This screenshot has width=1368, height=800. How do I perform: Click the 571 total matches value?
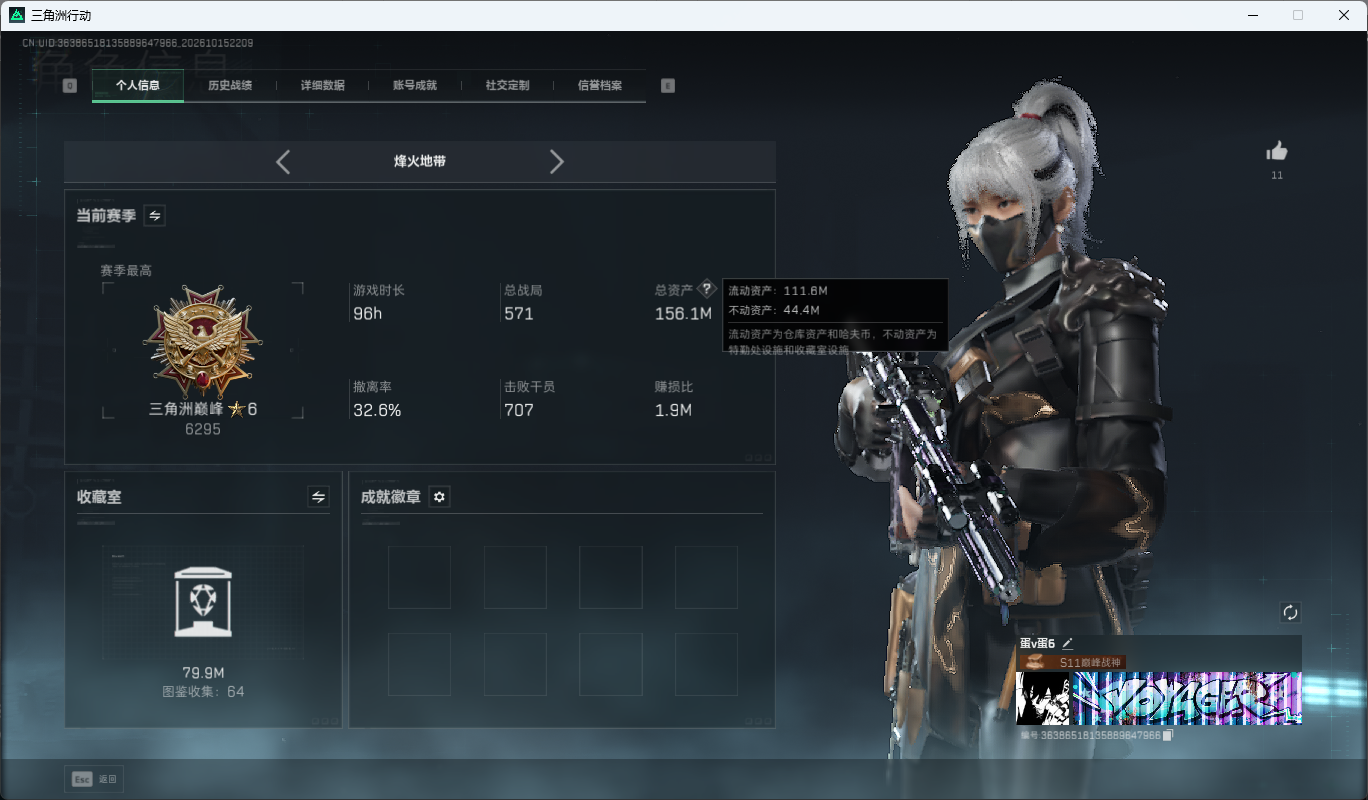click(519, 314)
